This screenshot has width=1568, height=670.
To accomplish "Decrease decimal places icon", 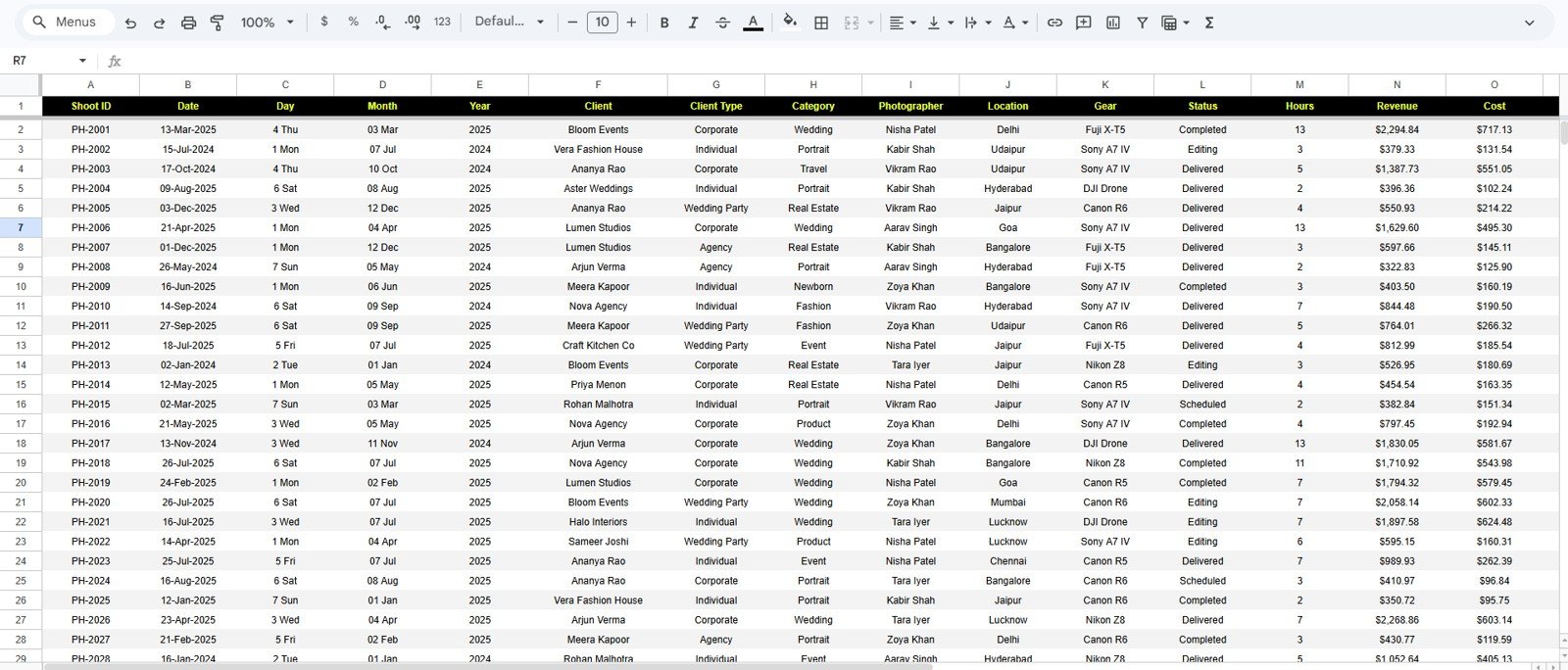I will point(382,22).
